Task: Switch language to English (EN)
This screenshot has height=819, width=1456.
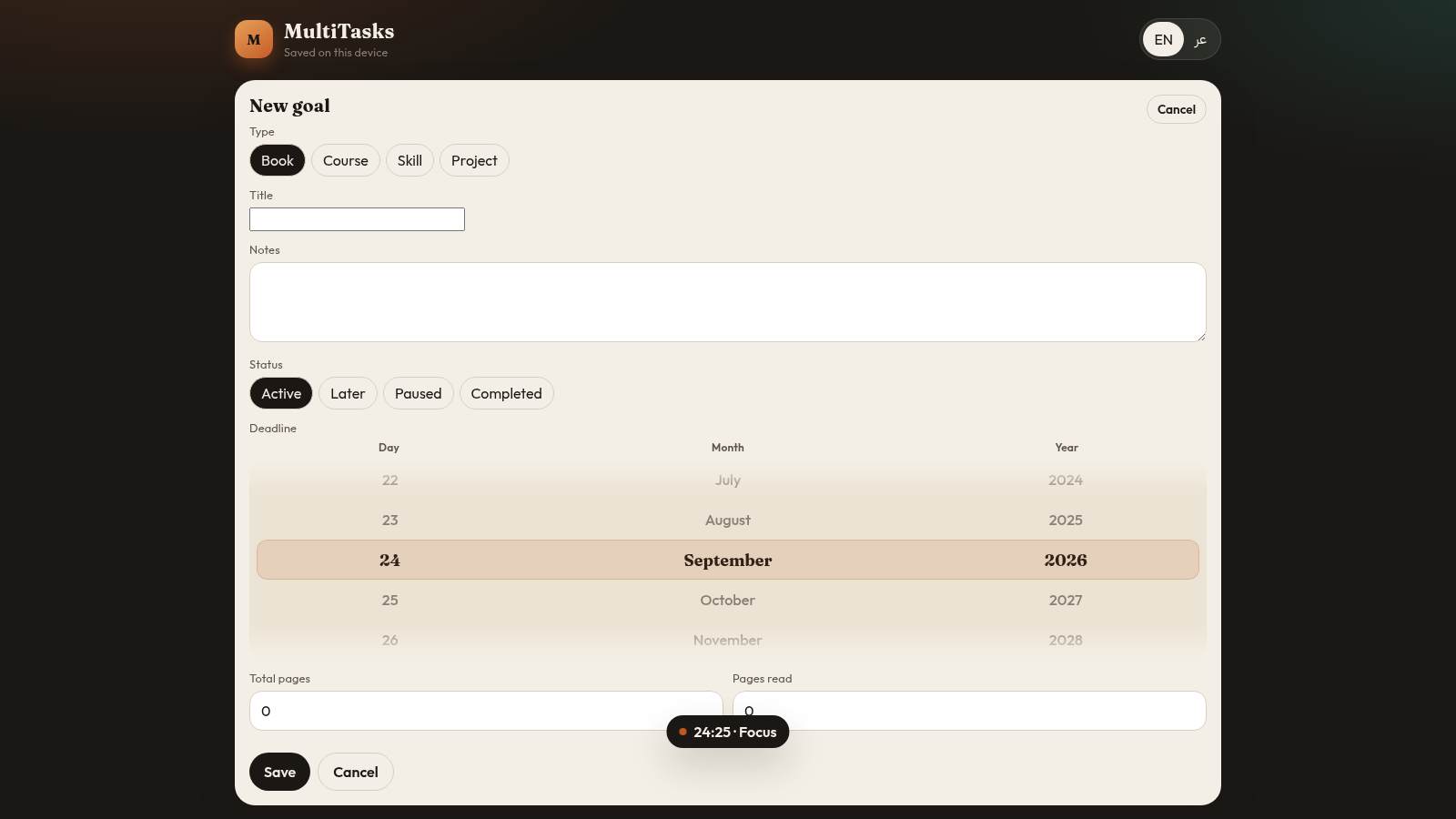Action: (x=1163, y=39)
